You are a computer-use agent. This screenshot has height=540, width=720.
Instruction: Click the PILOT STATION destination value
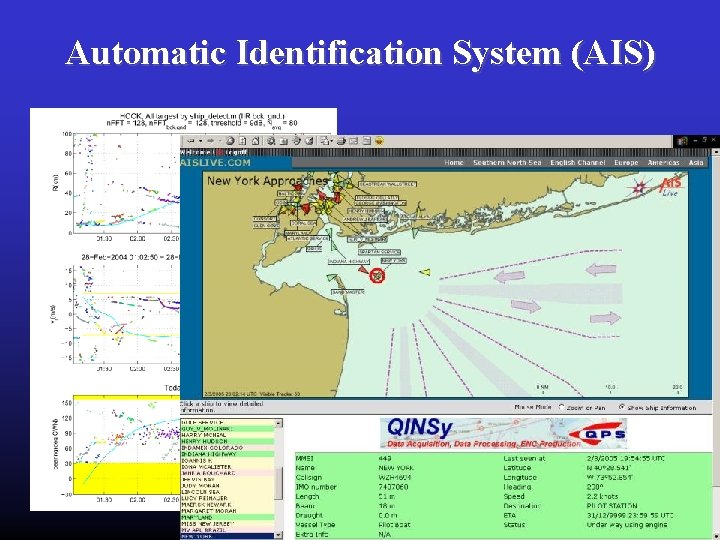[612, 506]
